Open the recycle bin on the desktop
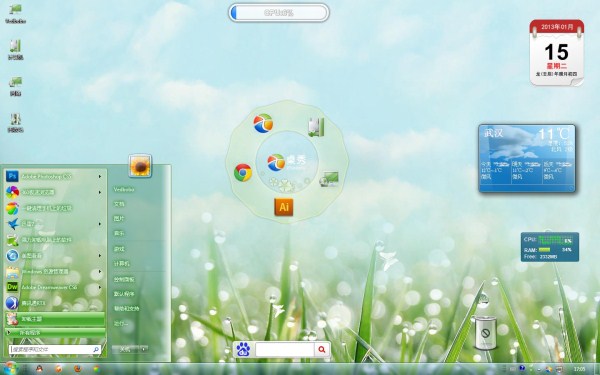The width and height of the screenshot is (600, 375). pos(485,333)
